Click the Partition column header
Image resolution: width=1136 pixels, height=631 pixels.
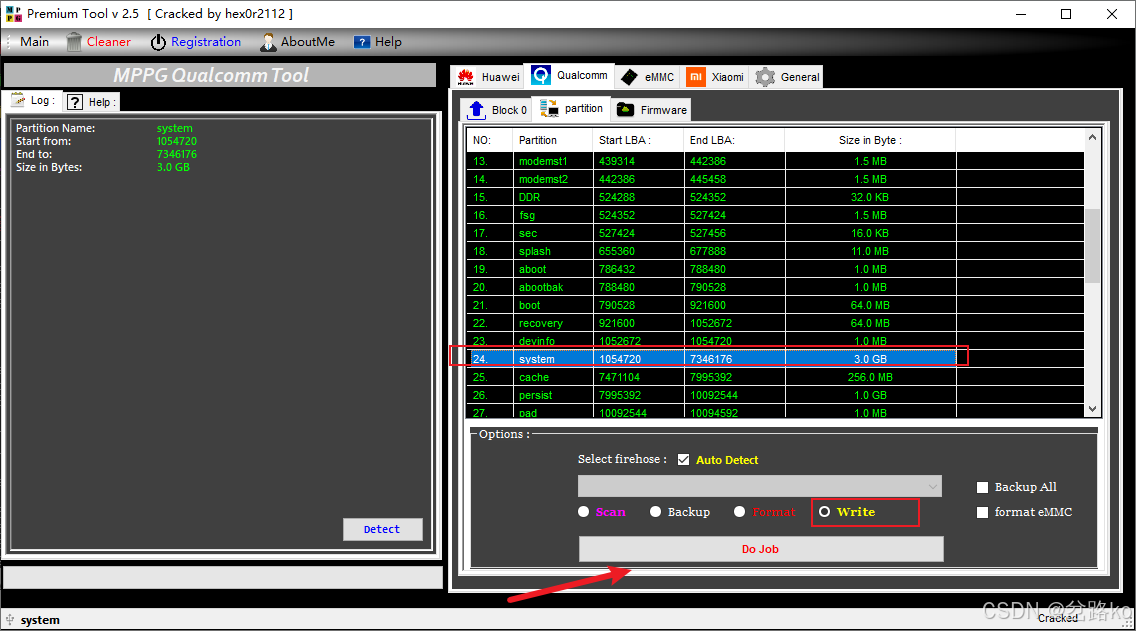point(552,141)
